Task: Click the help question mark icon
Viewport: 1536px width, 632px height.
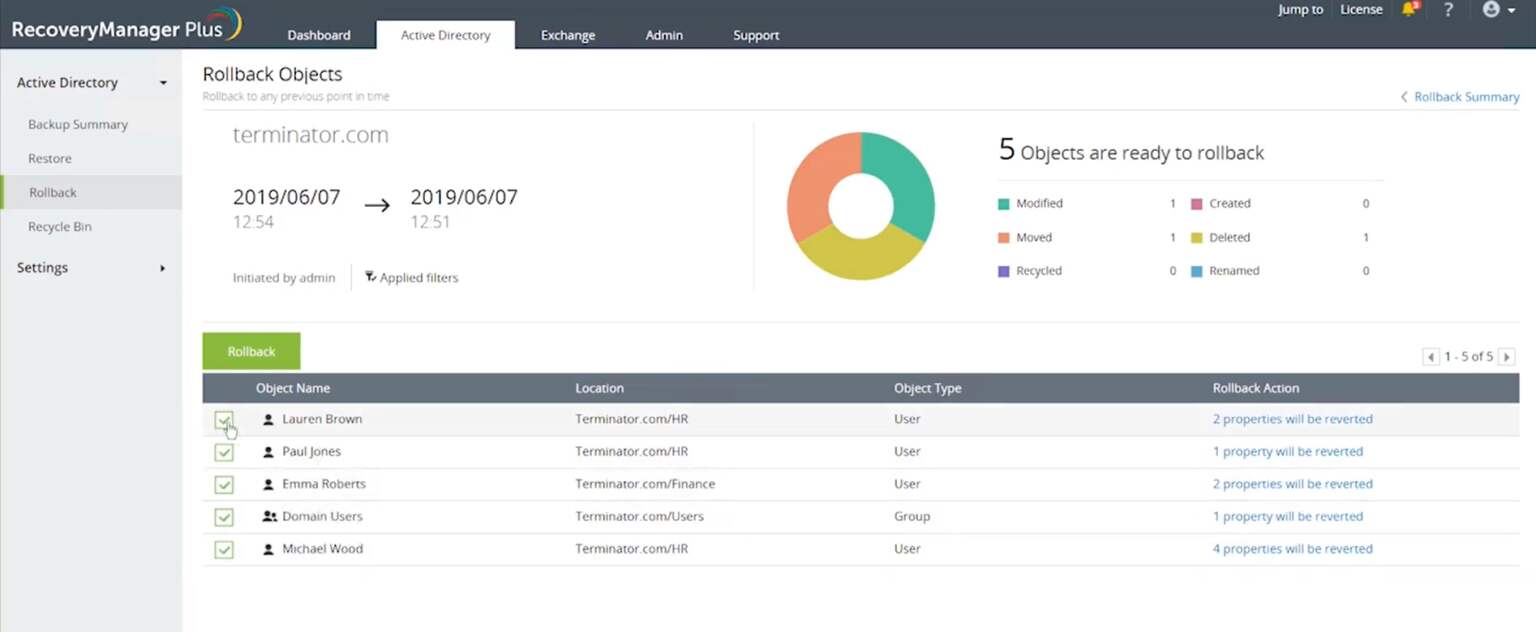Action: (x=1448, y=9)
